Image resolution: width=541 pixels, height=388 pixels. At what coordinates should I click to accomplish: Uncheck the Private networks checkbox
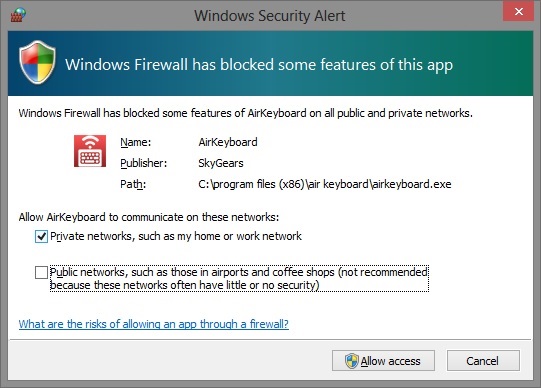coord(41,237)
